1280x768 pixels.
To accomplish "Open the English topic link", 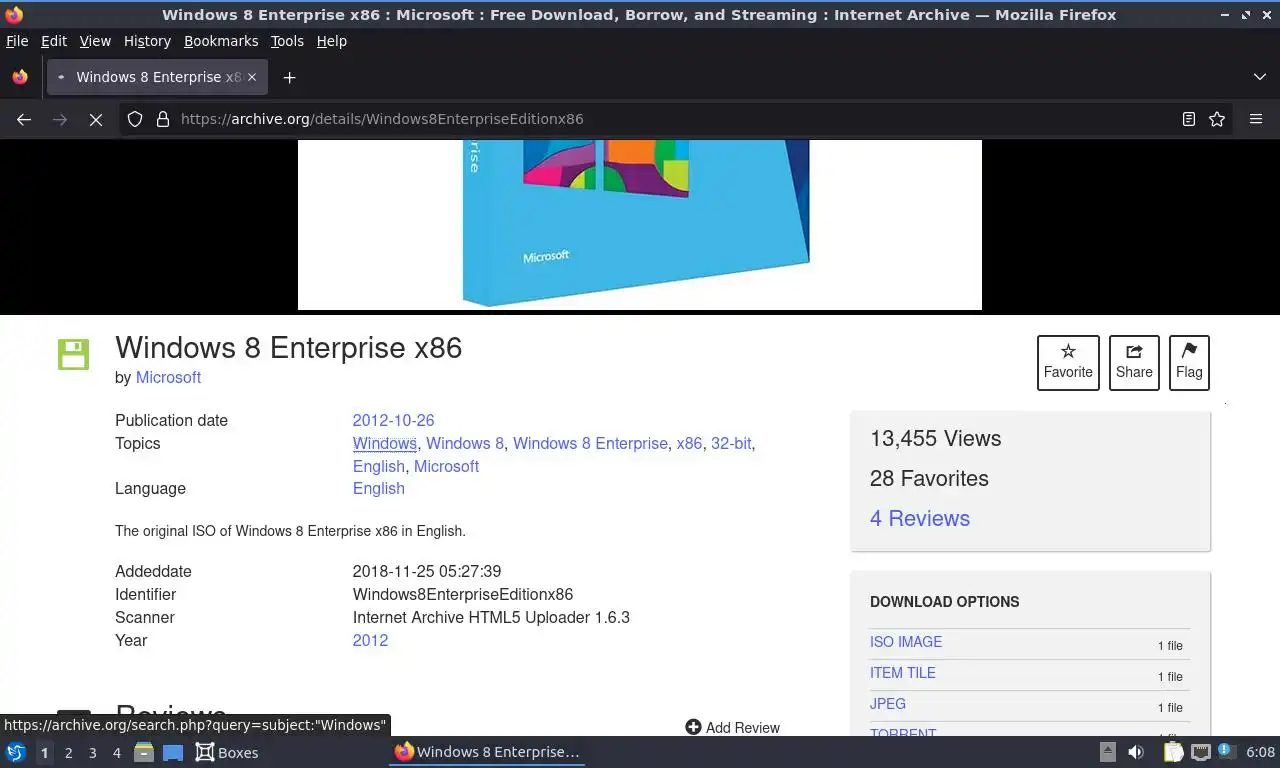I will pyautogui.click(x=379, y=466).
